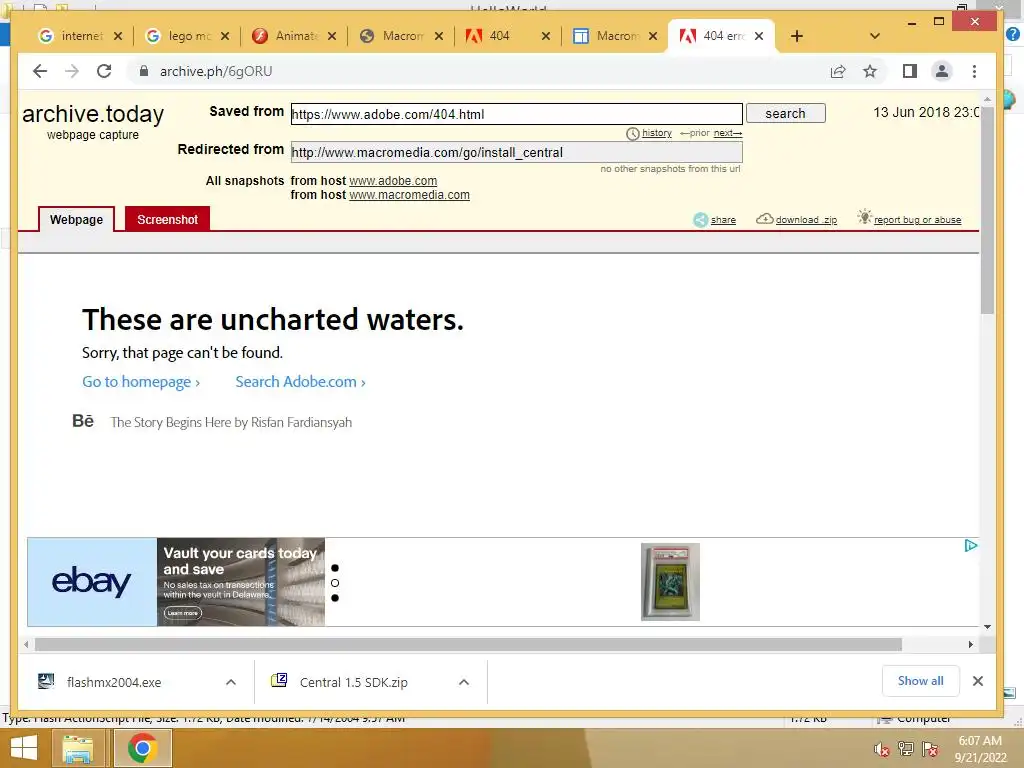1024x768 pixels.
Task: Select the first ad carousel dot
Action: [335, 568]
